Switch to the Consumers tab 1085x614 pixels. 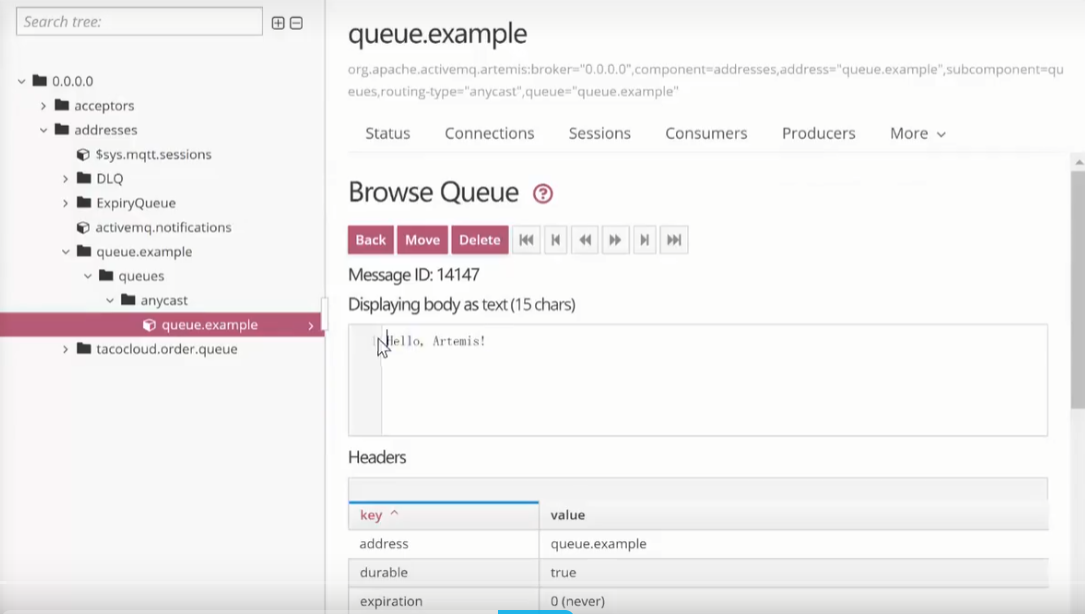click(x=706, y=133)
